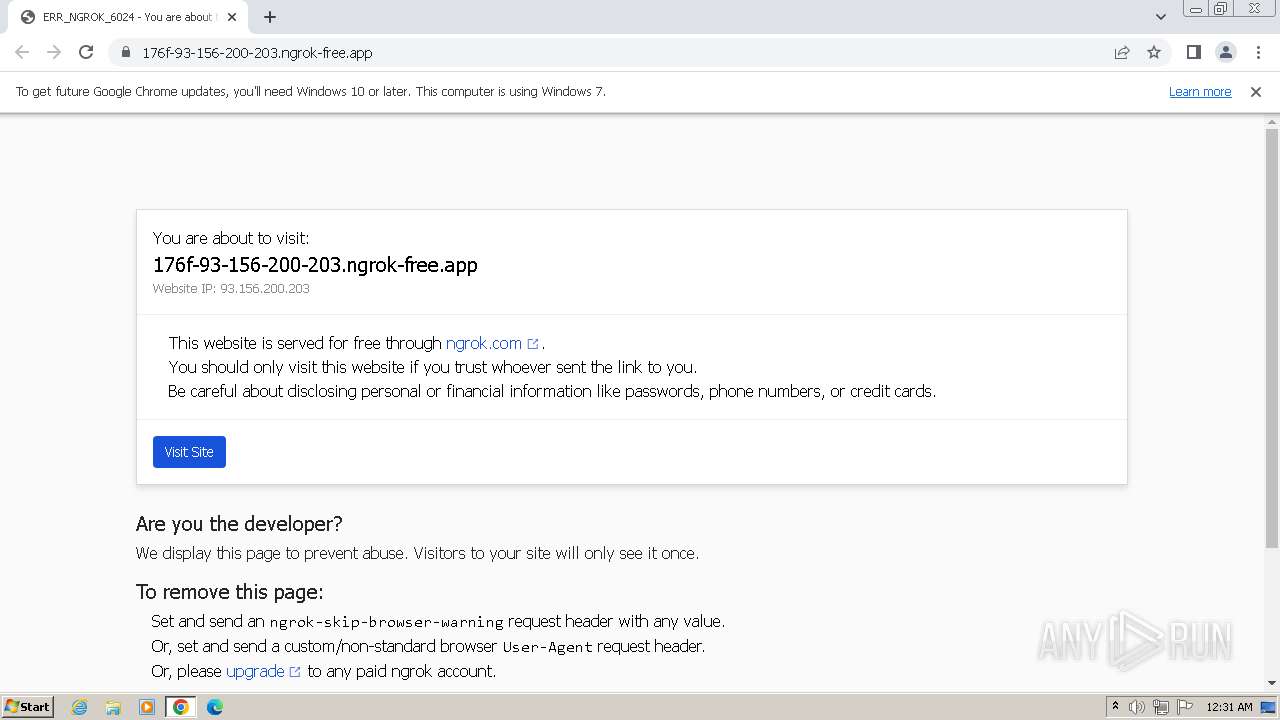Viewport: 1280px width, 720px height.
Task: Launch Internet Explorer from taskbar
Action: tap(79, 707)
